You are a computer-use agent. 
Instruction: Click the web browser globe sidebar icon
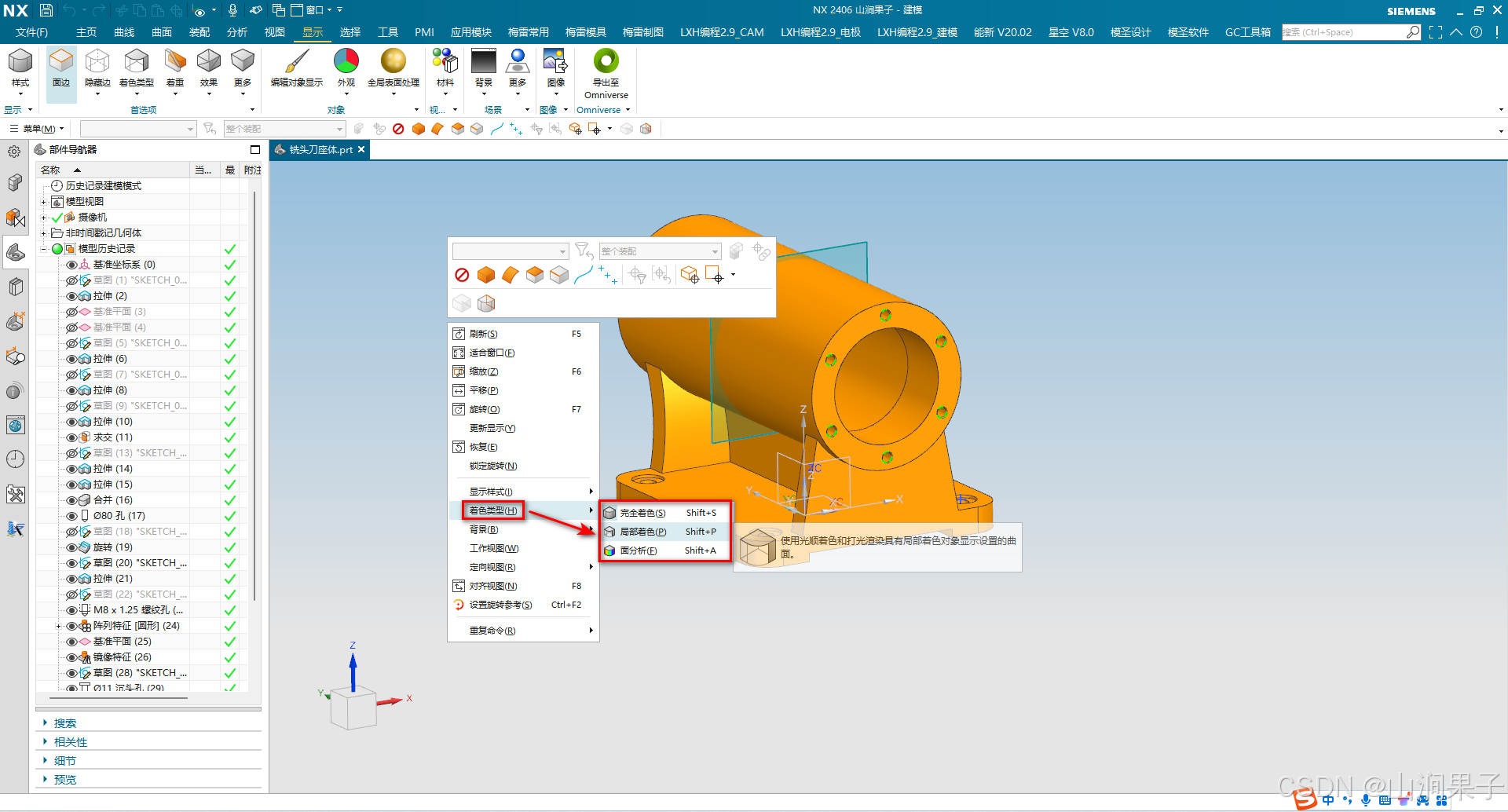pos(15,426)
